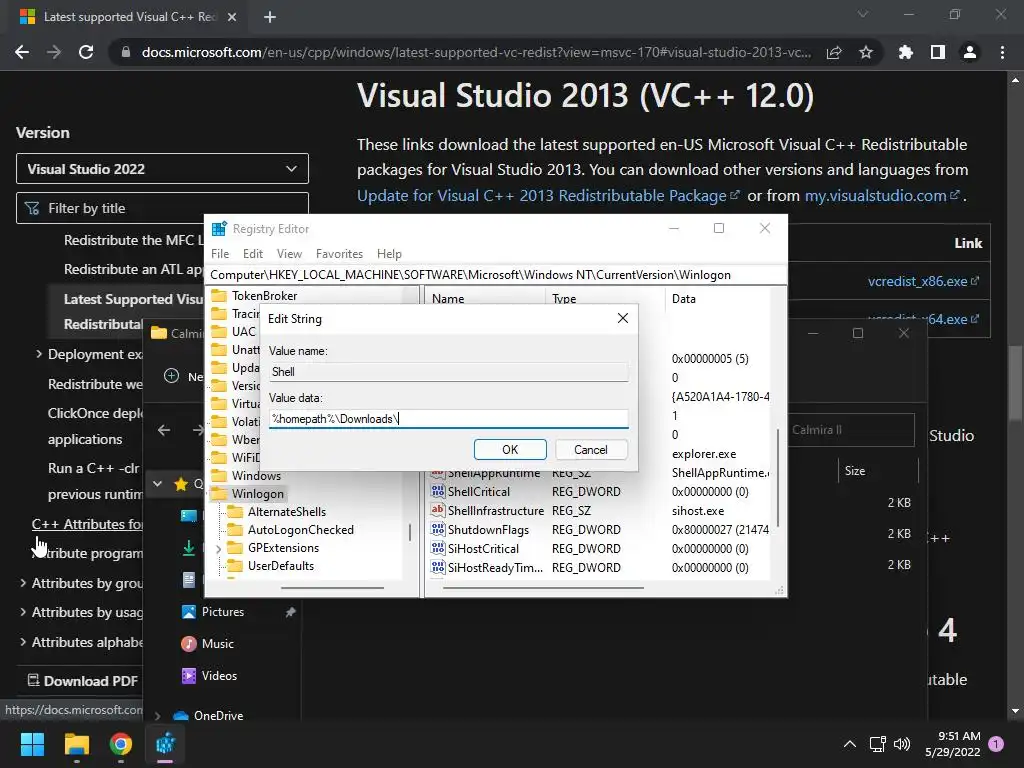Expand Attributes by usage in docs sidebar
This screenshot has width=1024, height=768.
[x=23, y=612]
